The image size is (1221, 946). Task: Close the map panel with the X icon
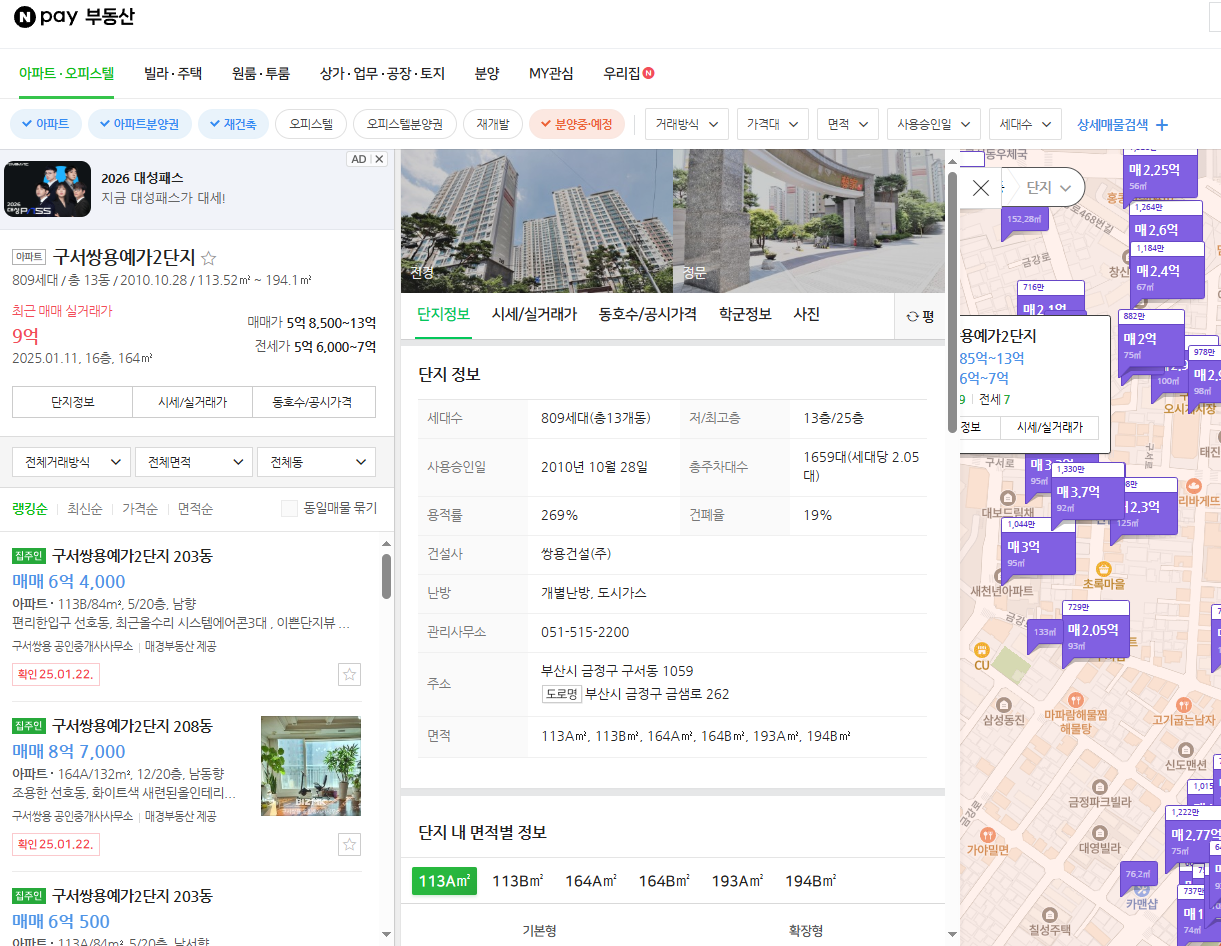click(980, 187)
